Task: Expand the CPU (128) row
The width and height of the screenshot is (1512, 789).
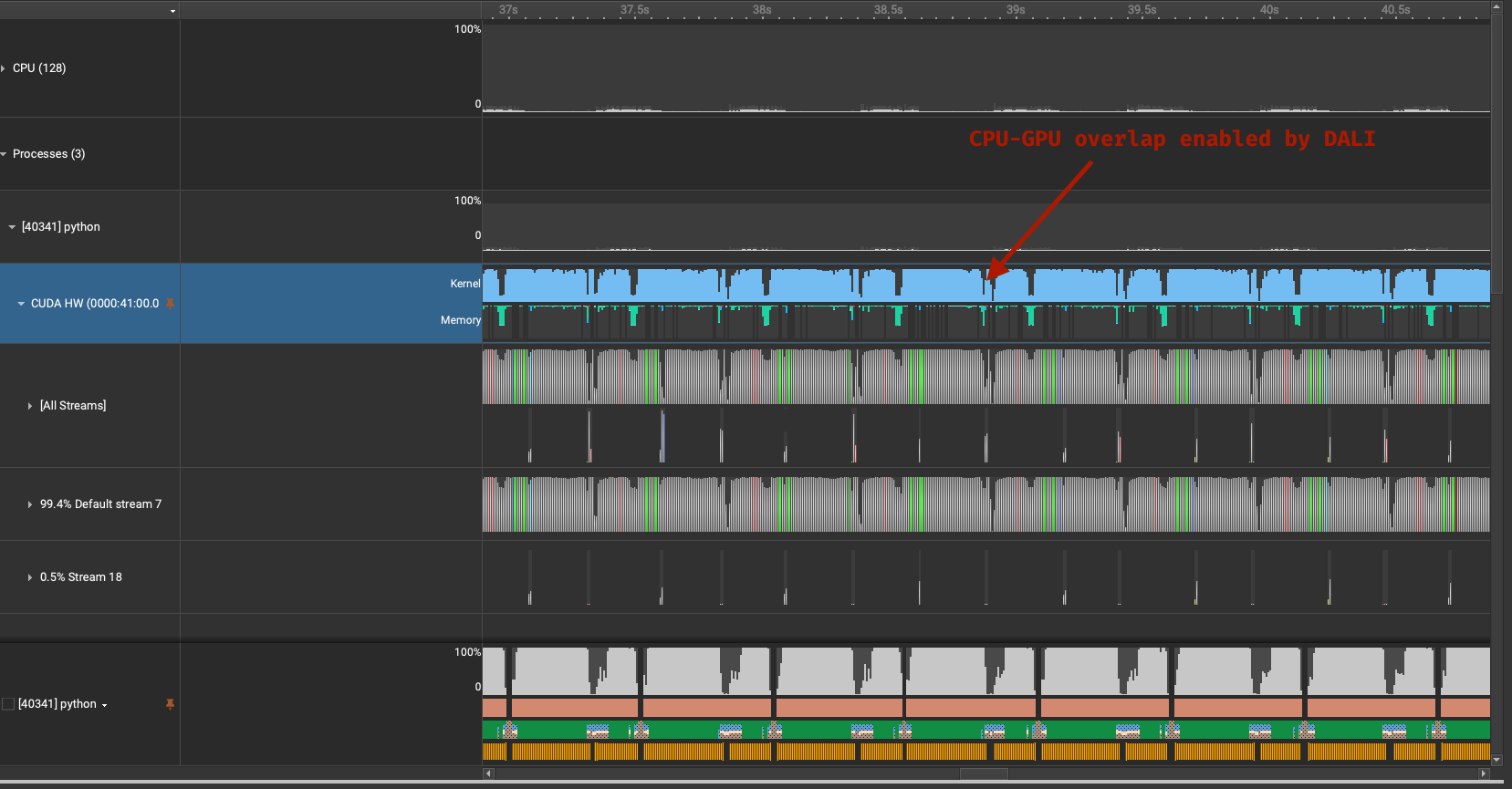Action: 4,68
